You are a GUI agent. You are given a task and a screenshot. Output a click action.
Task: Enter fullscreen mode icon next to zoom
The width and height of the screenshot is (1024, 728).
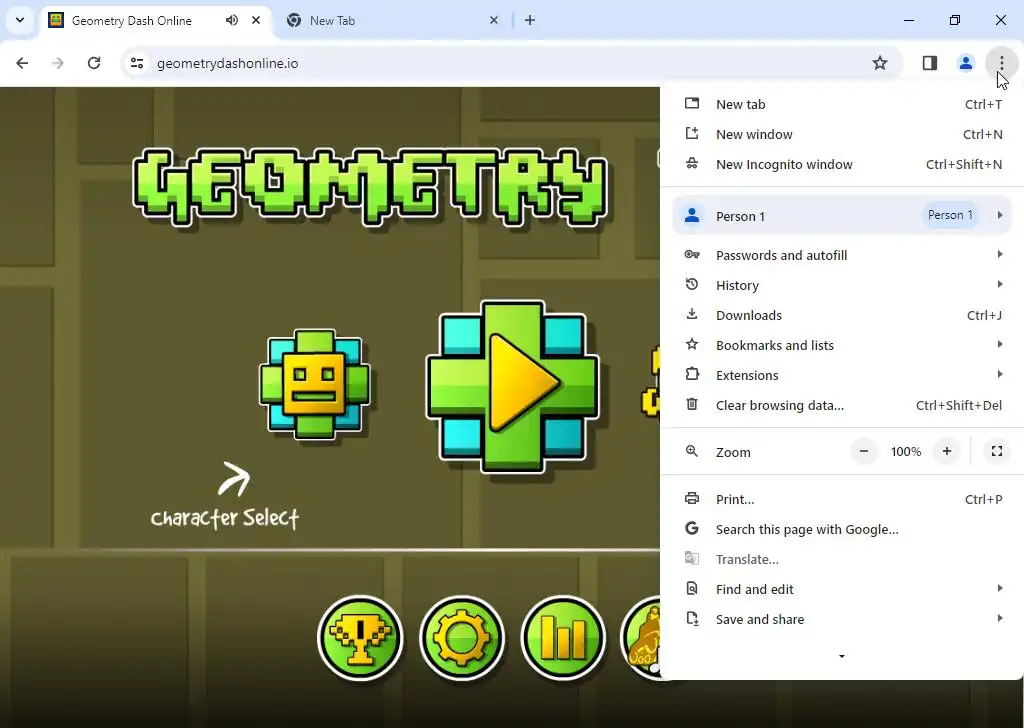[x=997, y=451]
